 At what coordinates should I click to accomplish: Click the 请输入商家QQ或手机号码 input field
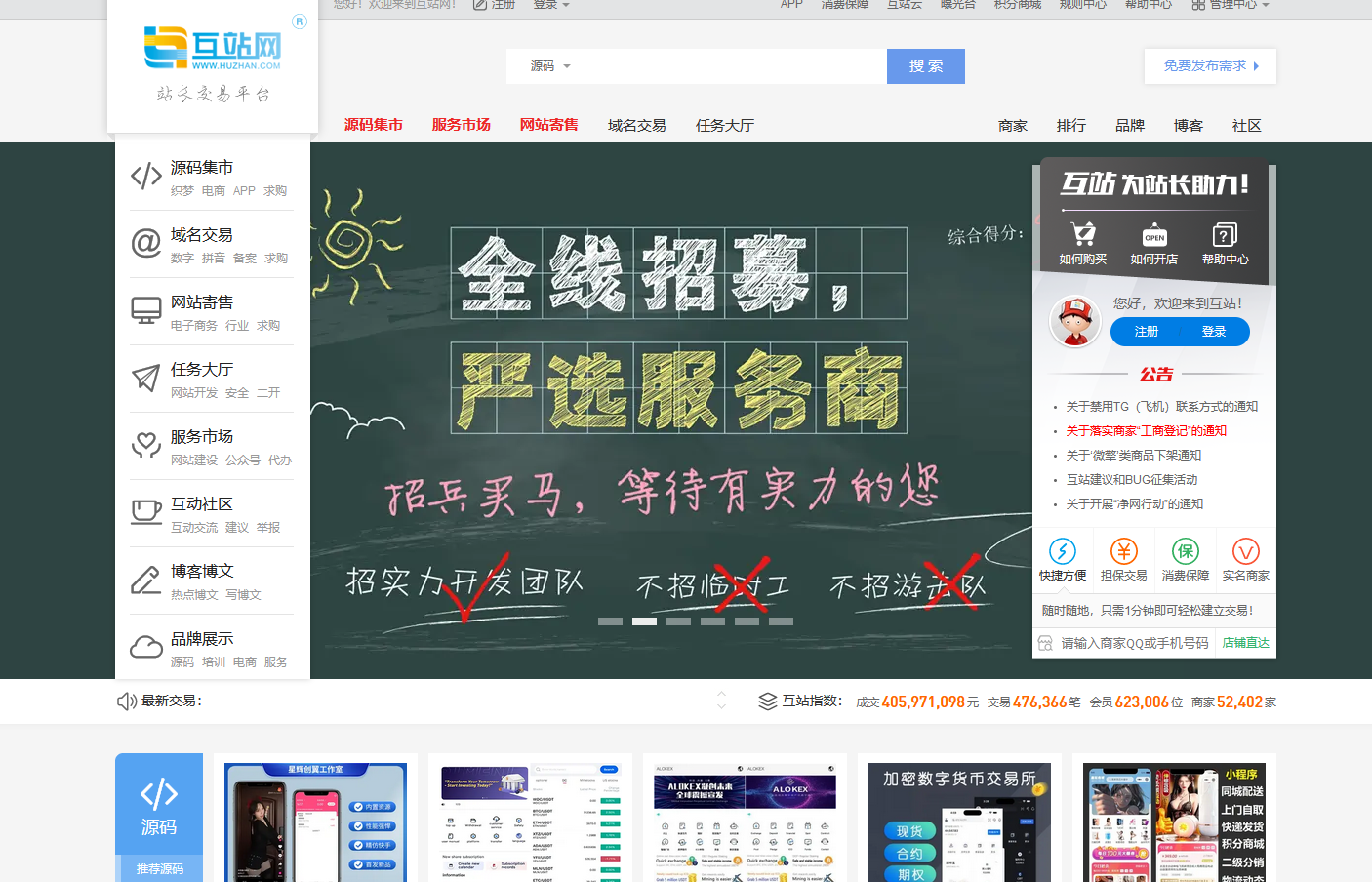pyautogui.click(x=1134, y=643)
